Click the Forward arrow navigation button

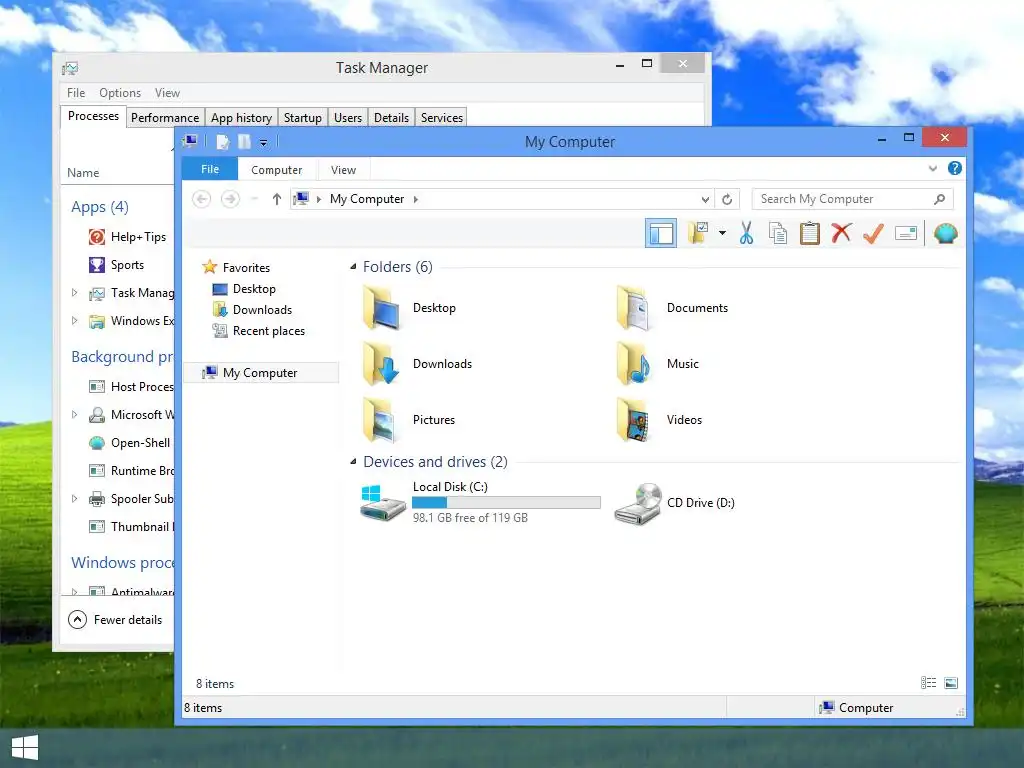[230, 199]
